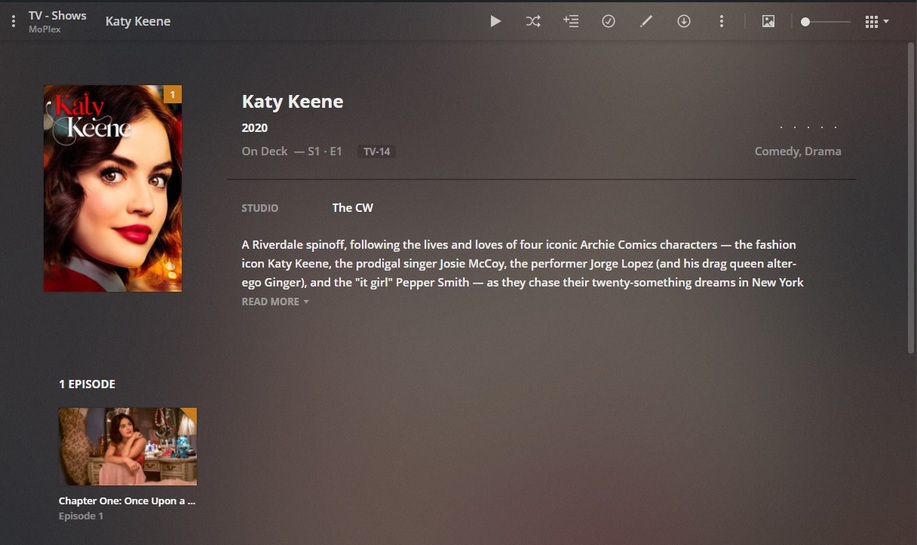Open On Deck S1 E1 link

click(292, 151)
